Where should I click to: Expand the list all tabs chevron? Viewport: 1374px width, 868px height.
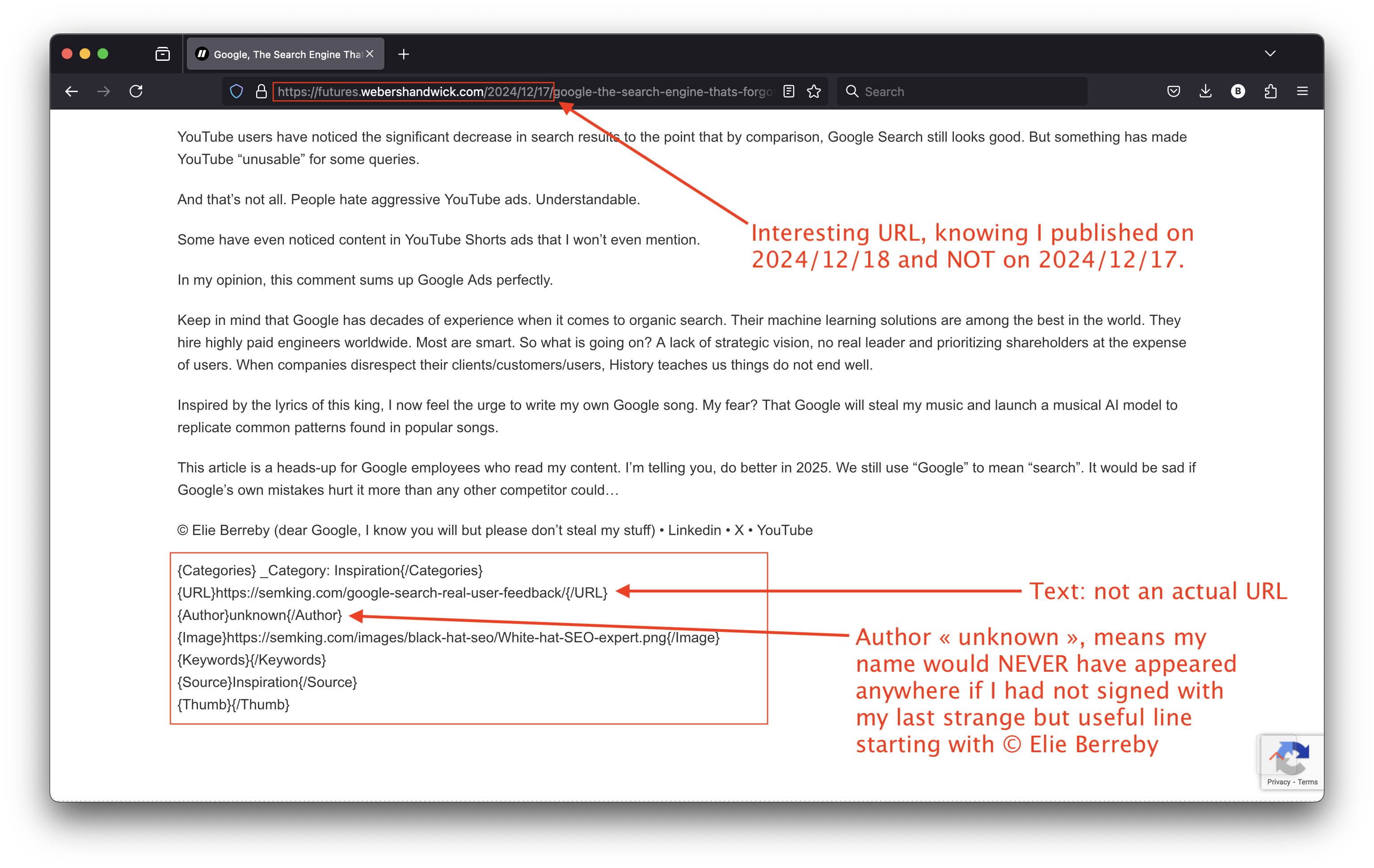(x=1269, y=54)
